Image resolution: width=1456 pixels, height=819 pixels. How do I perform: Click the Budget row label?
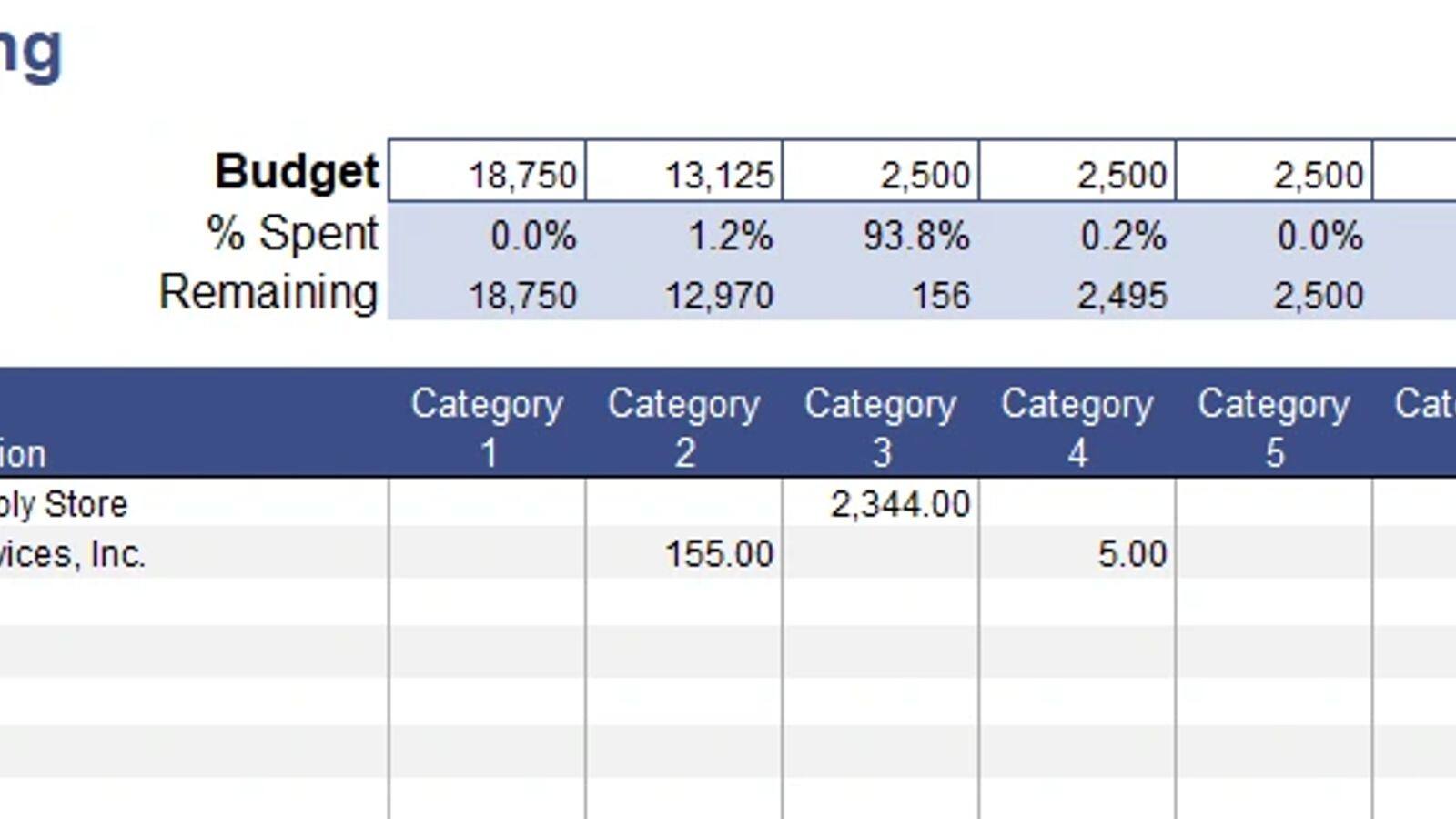[297, 171]
